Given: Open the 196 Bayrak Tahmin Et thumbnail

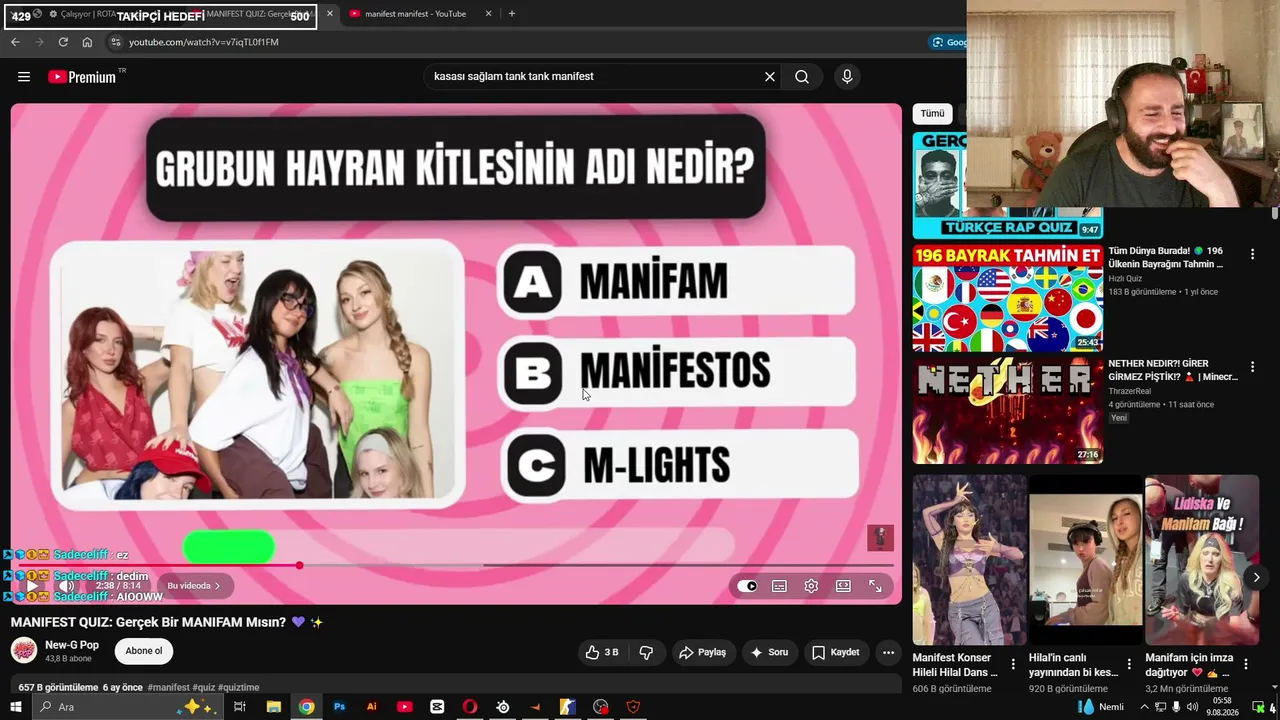Looking at the screenshot, I should (x=1008, y=298).
